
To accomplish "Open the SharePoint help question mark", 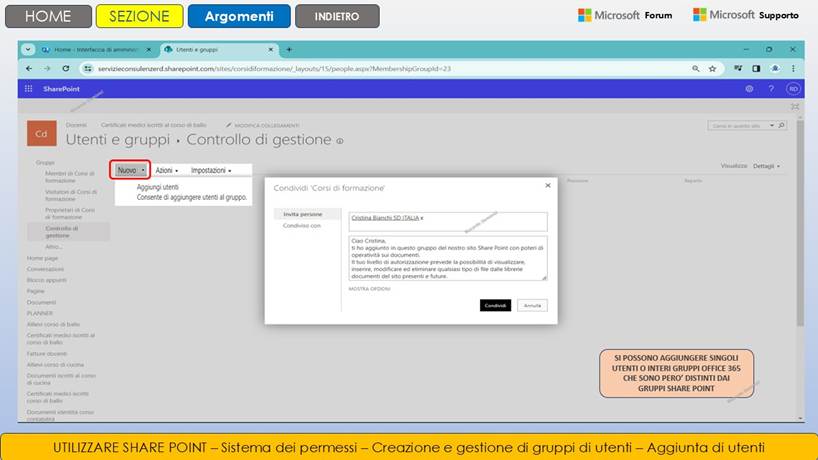I will point(771,89).
